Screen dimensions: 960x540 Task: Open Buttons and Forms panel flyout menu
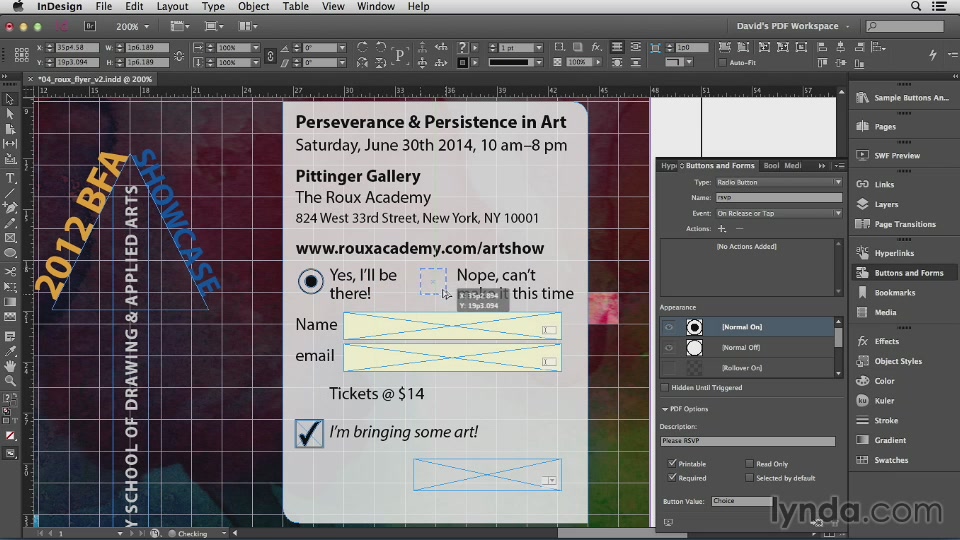coord(839,165)
